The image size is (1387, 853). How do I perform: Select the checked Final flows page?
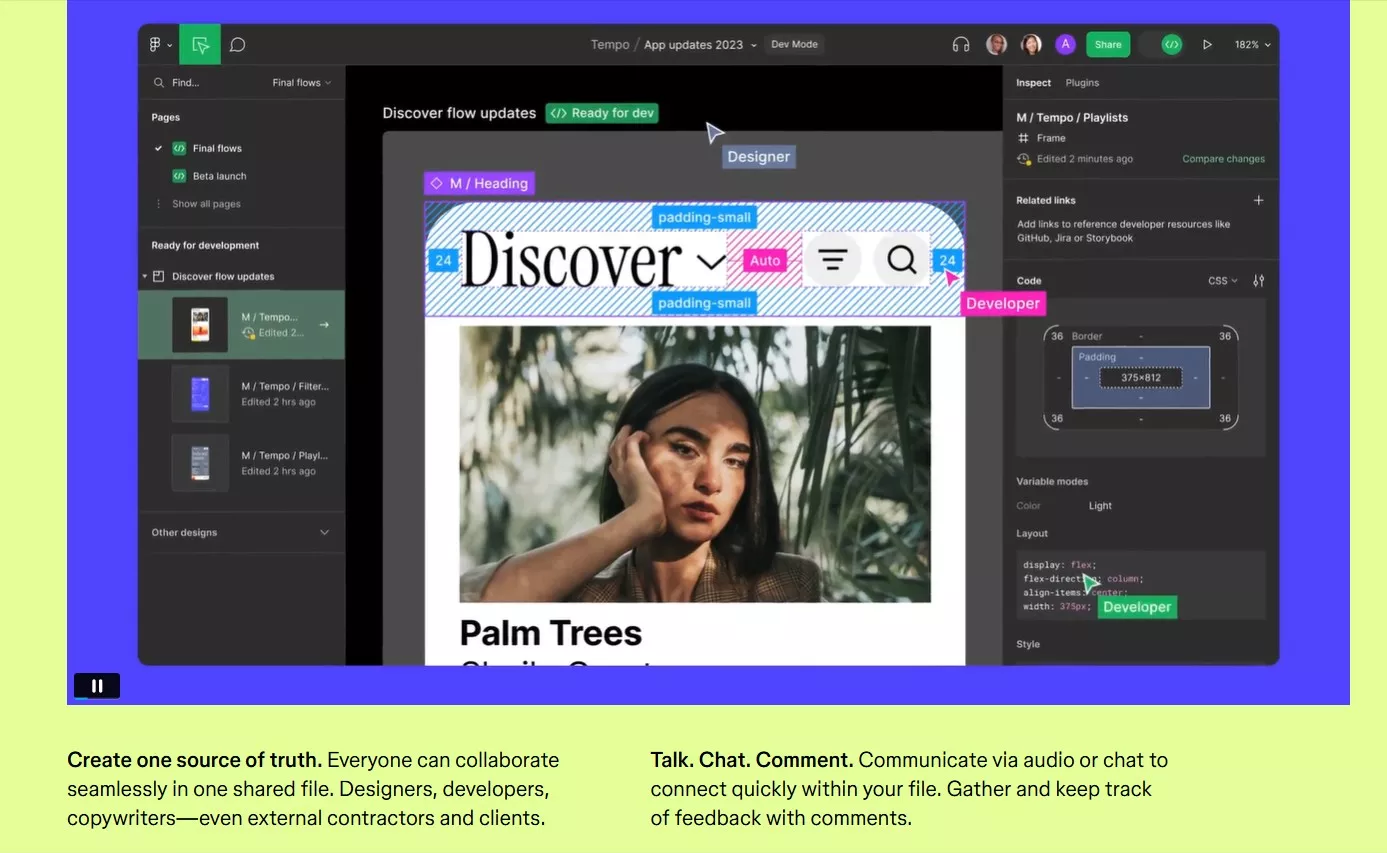click(x=217, y=148)
